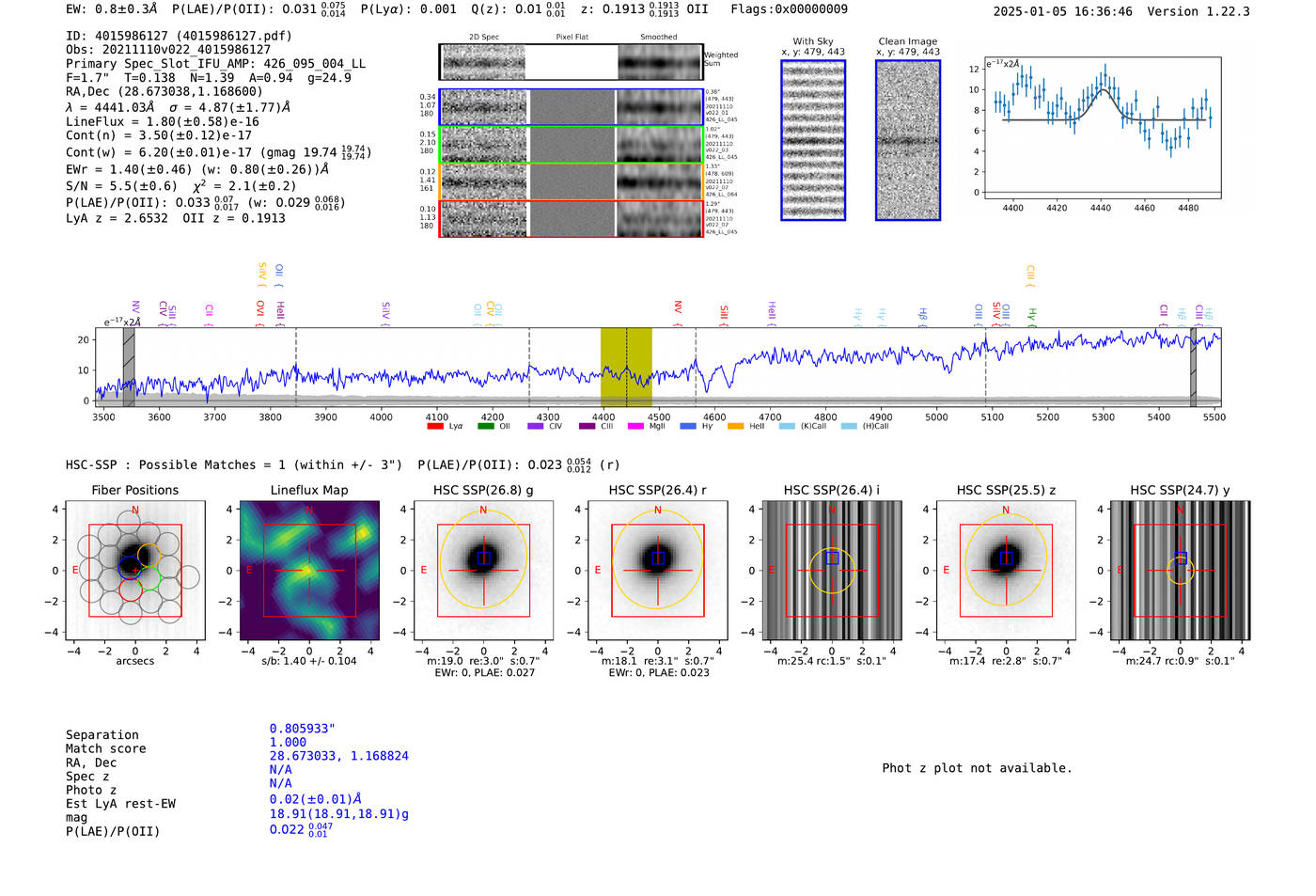Click the red Lyα legend swatch

pyautogui.click(x=434, y=426)
